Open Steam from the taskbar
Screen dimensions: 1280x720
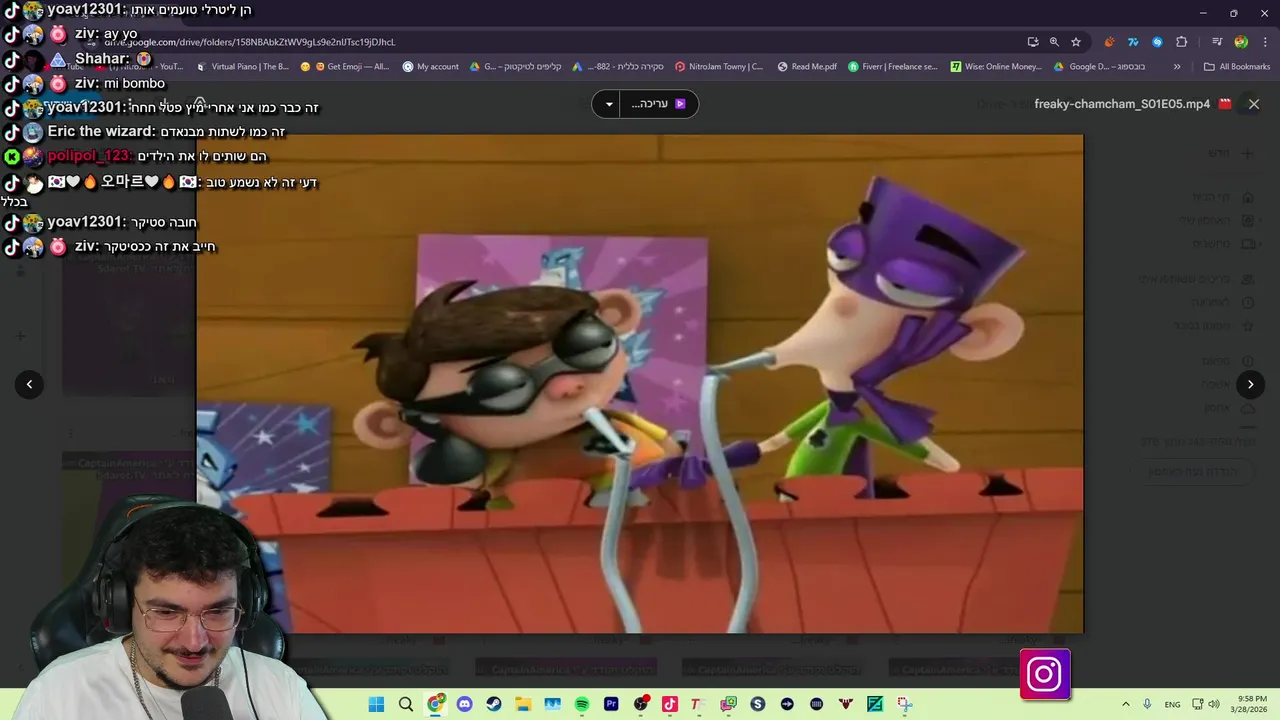click(493, 704)
